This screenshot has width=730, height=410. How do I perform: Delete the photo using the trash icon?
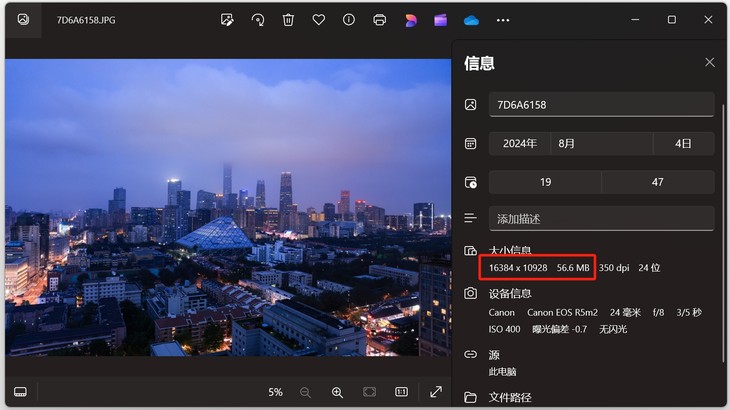(288, 20)
